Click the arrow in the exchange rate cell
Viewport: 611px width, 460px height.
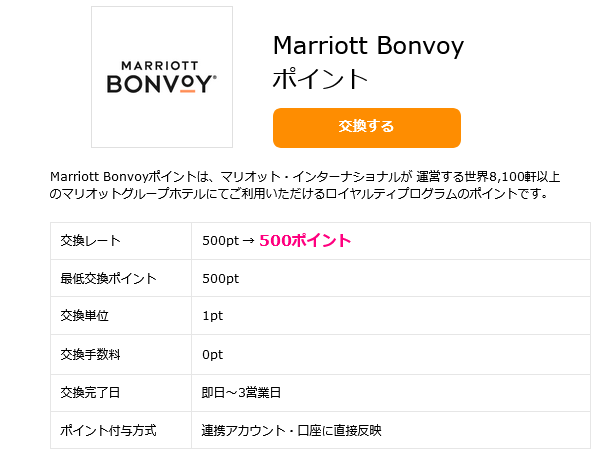click(x=249, y=241)
